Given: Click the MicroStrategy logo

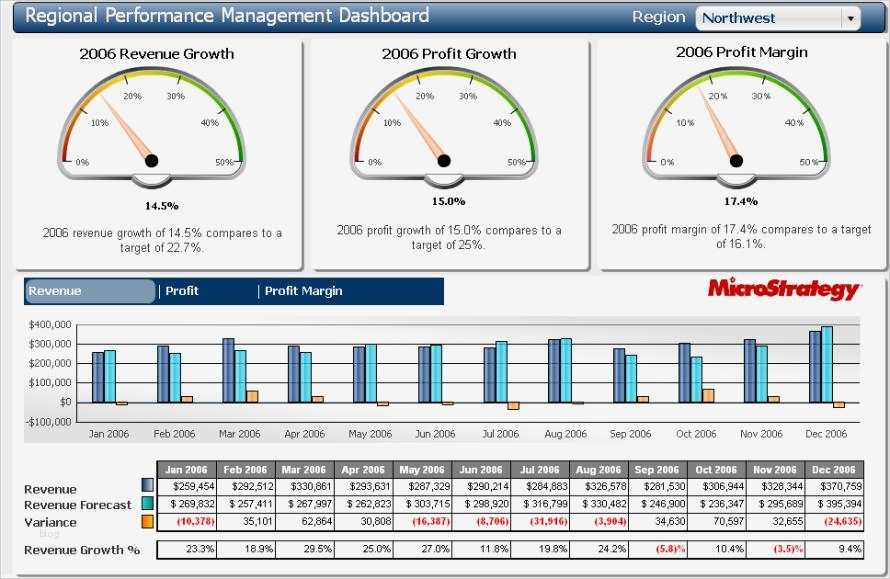Looking at the screenshot, I should pos(784,289).
